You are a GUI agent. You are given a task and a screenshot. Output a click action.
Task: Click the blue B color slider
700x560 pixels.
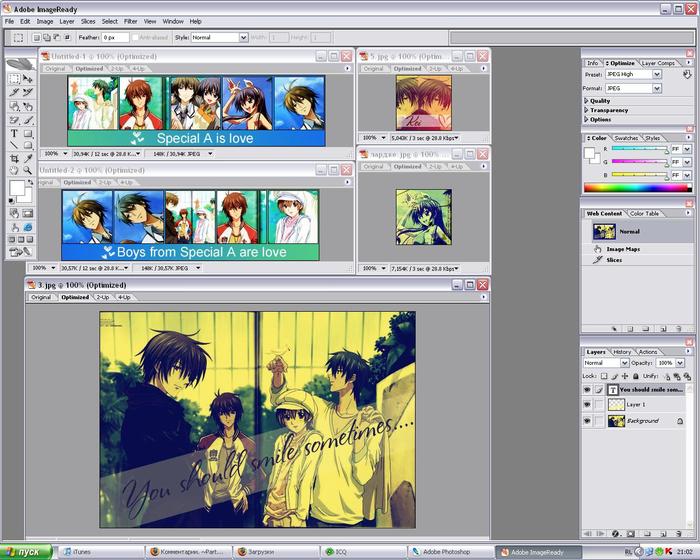640,175
